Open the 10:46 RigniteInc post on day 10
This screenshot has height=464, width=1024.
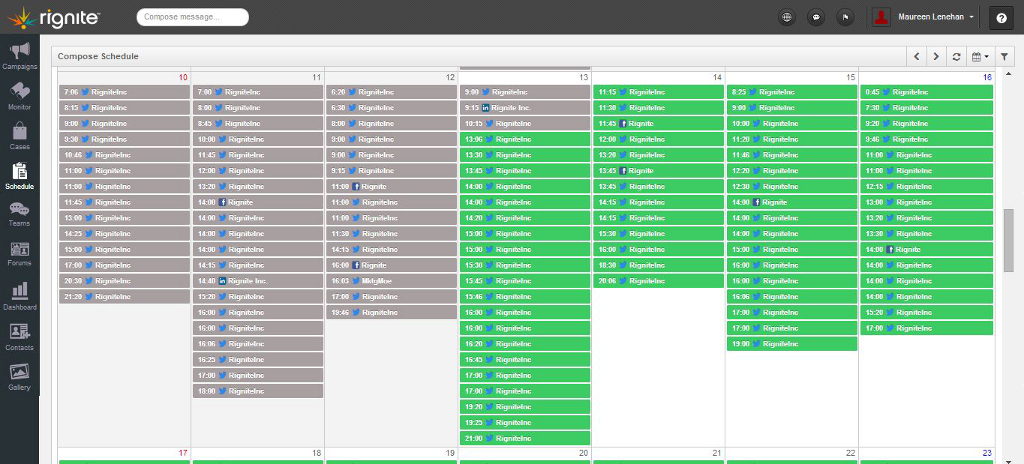pyautogui.click(x=124, y=155)
